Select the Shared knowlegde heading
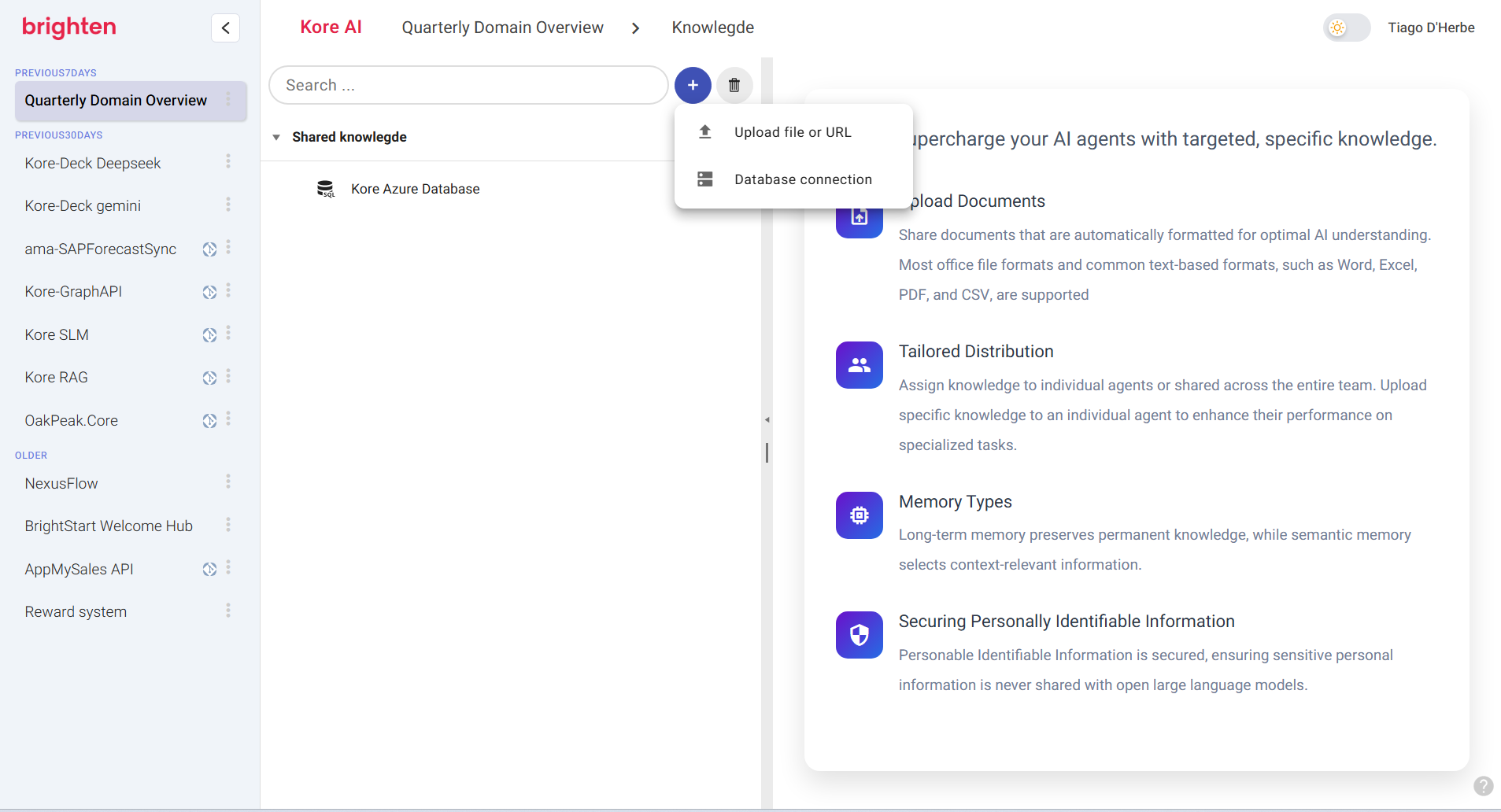Viewport: 1501px width, 812px height. [349, 137]
